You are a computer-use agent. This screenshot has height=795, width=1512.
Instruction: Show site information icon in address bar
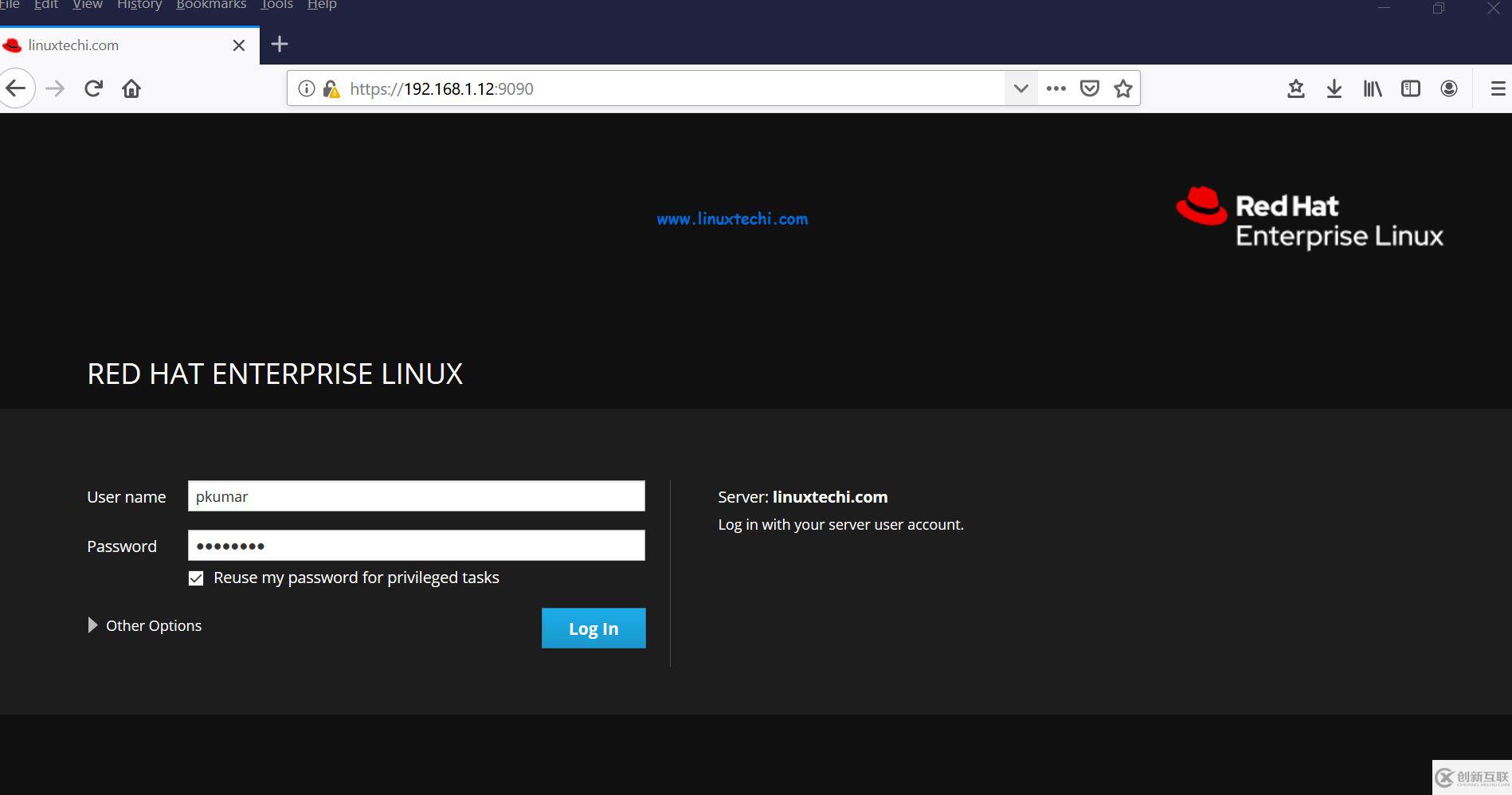tap(306, 88)
